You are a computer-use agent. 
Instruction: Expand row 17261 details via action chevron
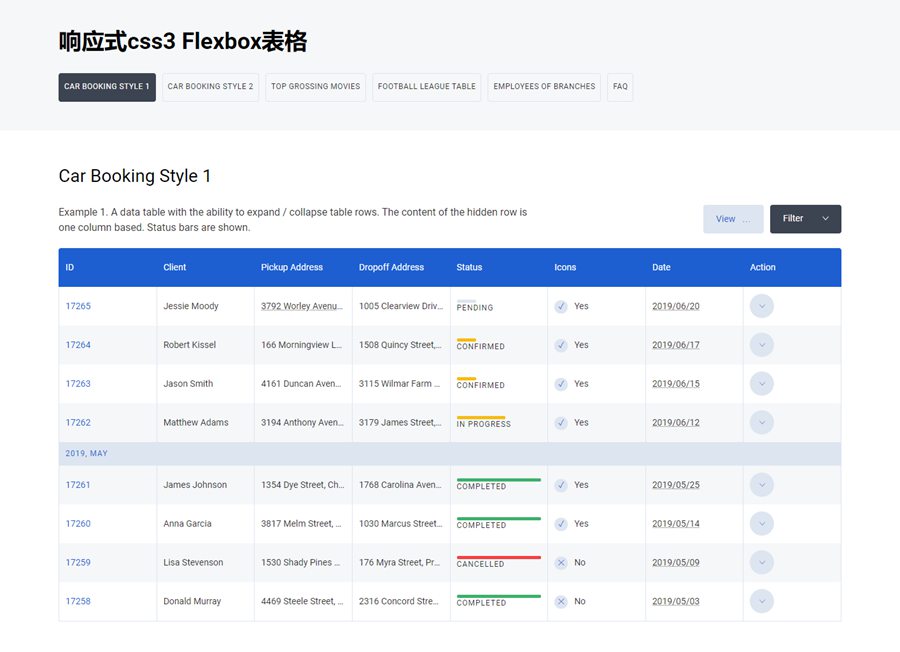coord(762,485)
